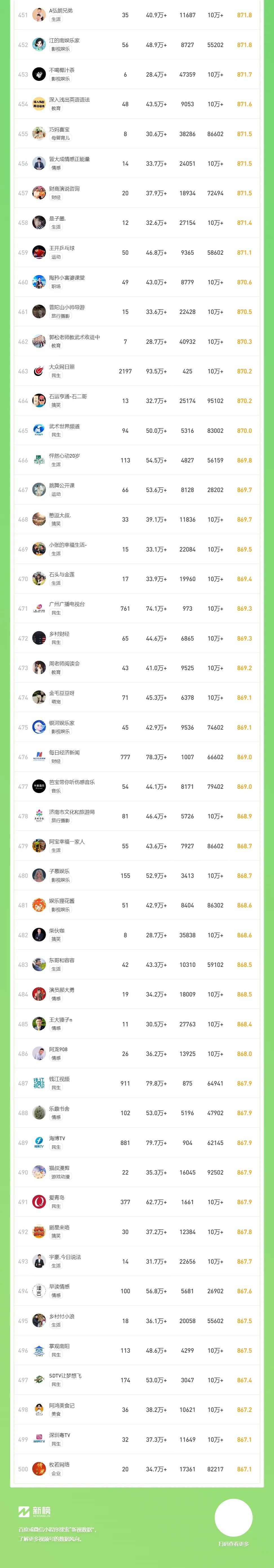This screenshot has height=1568, width=274.
Task: Click index score 871.8 of rank 451
Action: pyautogui.click(x=244, y=15)
